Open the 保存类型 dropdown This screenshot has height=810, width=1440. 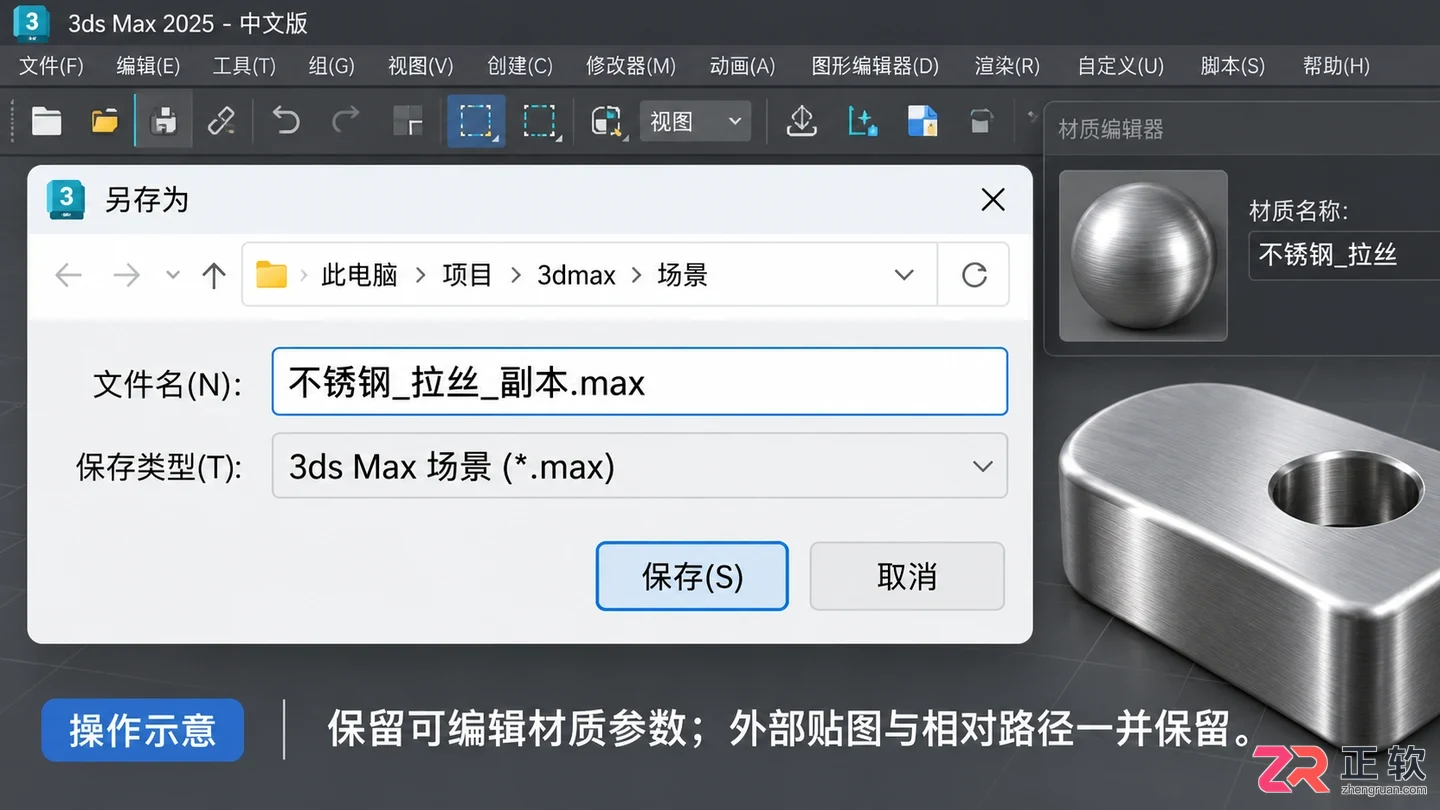[x=640, y=465]
